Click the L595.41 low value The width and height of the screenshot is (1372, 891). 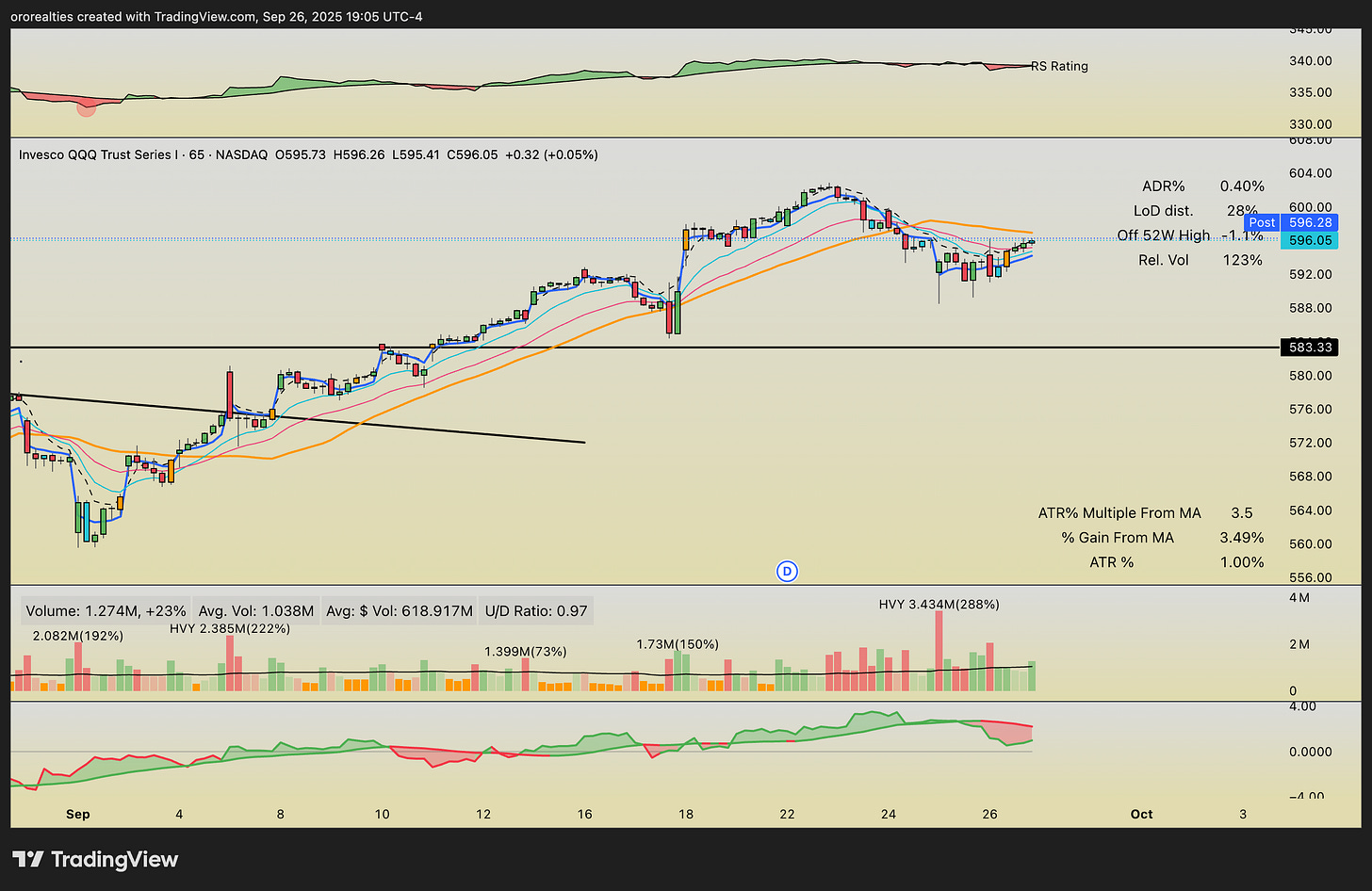coord(416,154)
